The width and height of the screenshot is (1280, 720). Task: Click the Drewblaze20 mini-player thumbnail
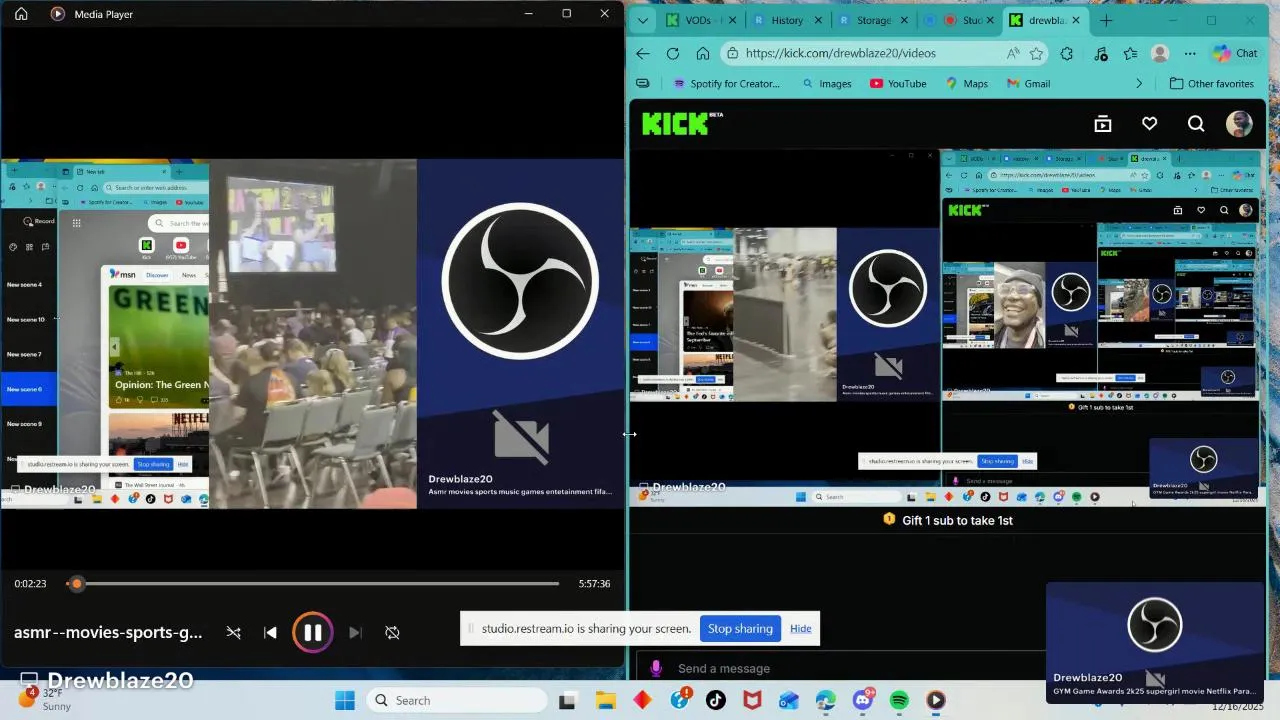[x=1155, y=642]
